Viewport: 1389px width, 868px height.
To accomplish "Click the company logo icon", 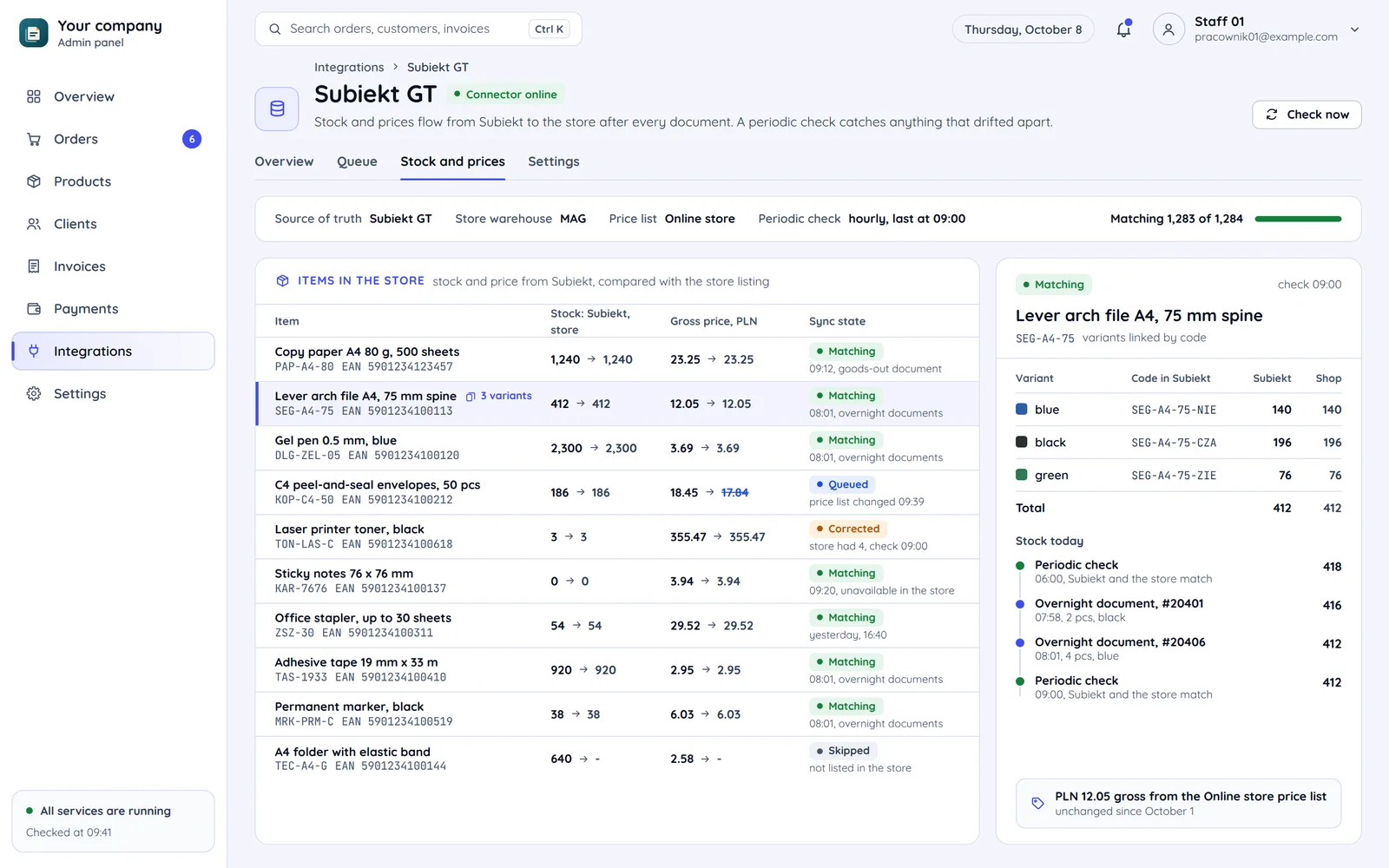I will tap(34, 33).
